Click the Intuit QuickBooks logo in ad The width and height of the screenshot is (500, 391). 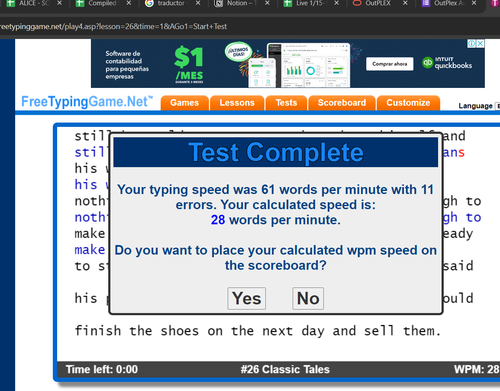447,63
